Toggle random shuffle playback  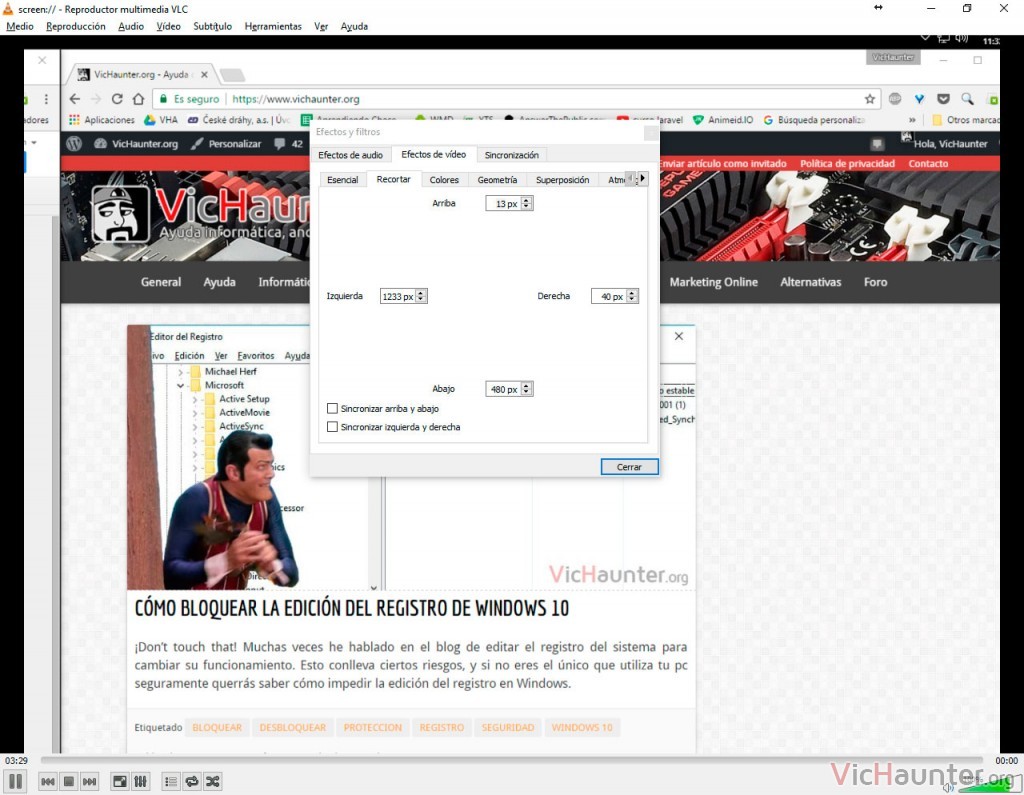(212, 781)
